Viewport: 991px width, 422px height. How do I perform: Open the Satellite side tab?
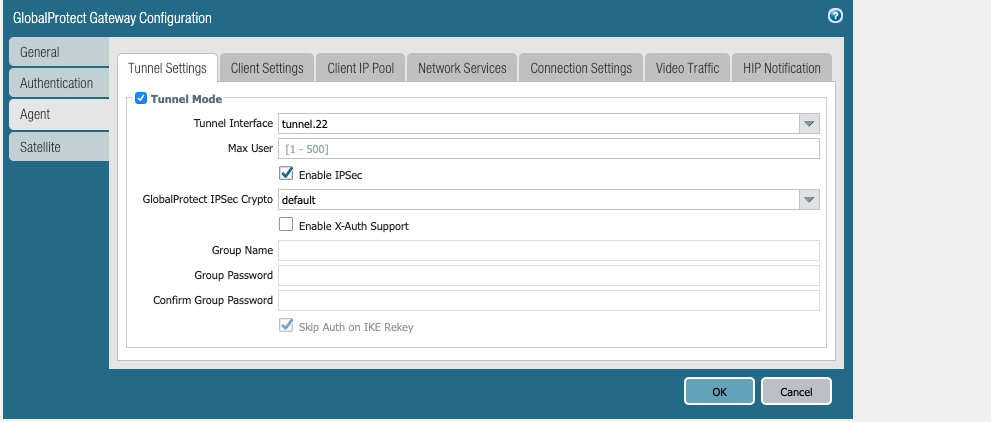tap(59, 147)
